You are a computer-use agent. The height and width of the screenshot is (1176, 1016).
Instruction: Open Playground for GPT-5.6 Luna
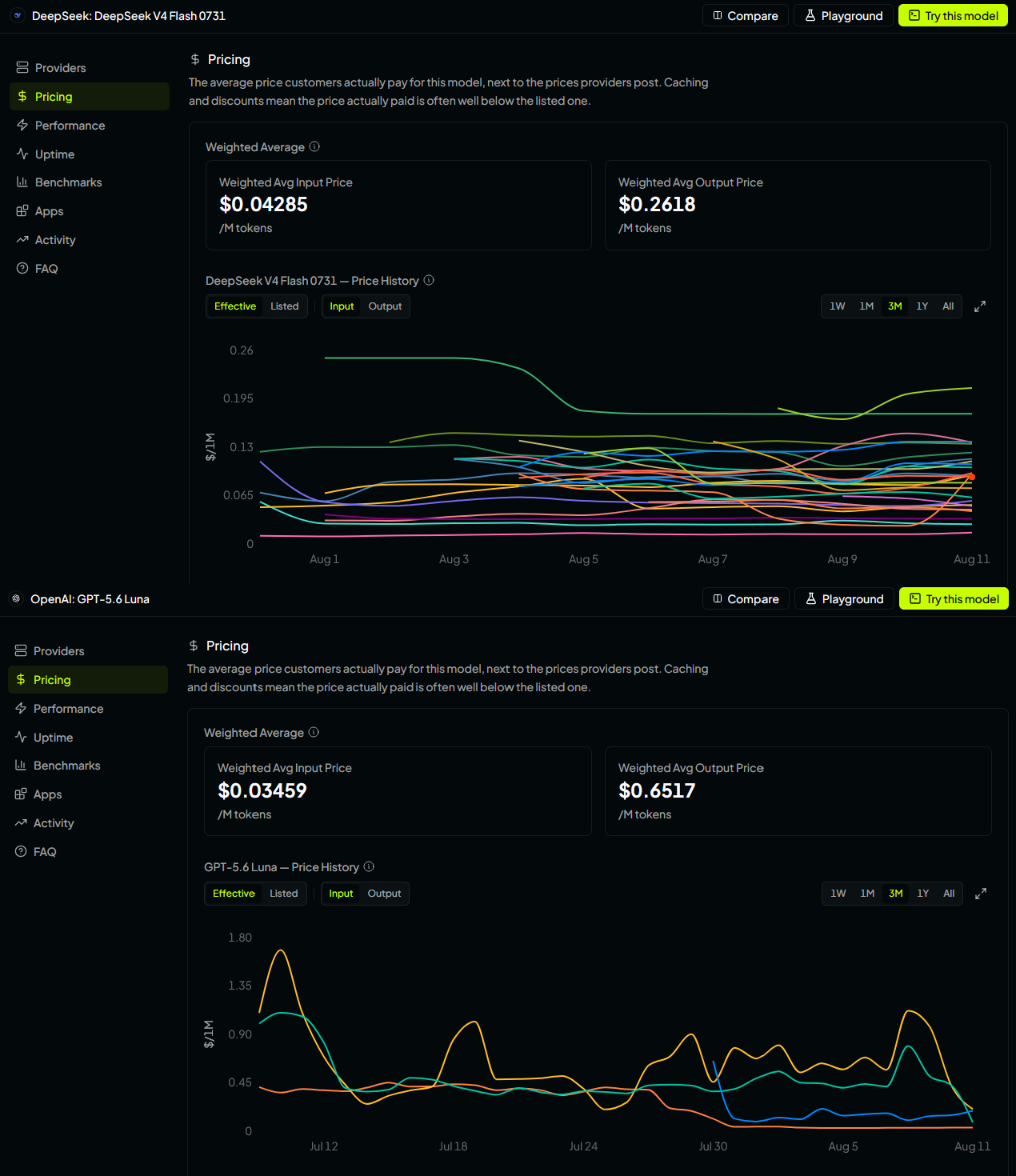click(x=844, y=599)
